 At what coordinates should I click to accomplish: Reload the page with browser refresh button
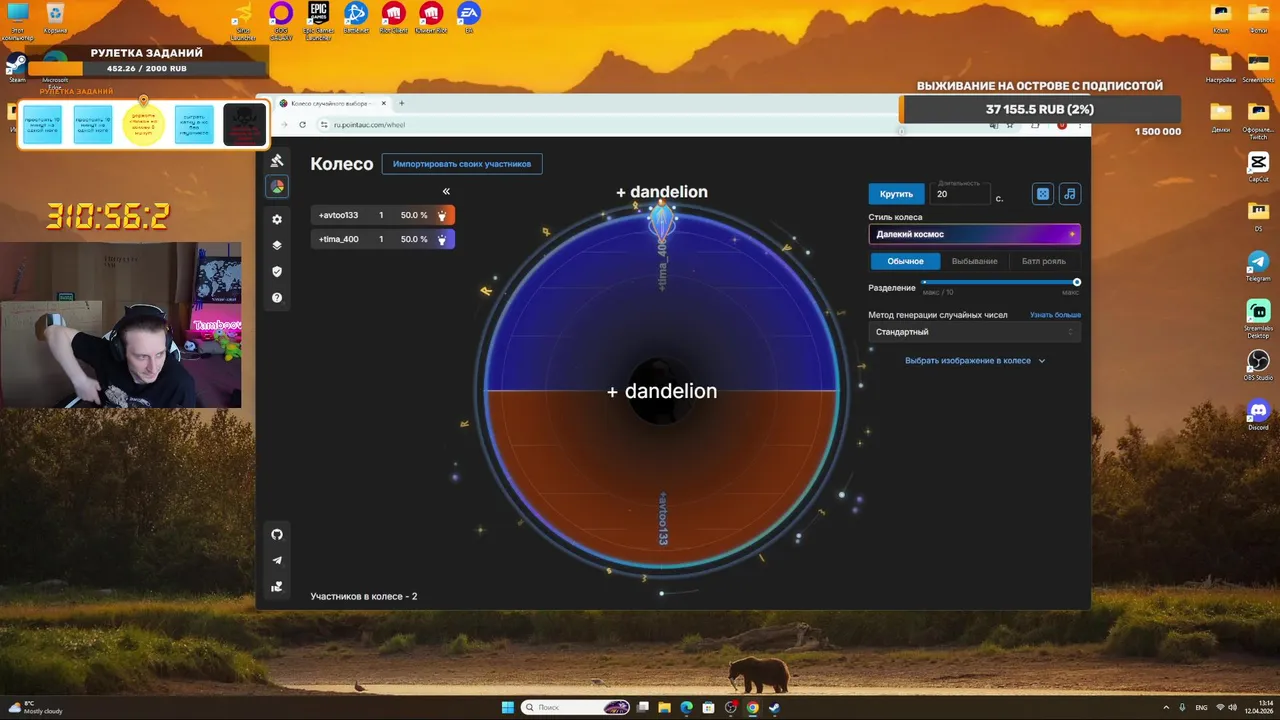[x=302, y=125]
